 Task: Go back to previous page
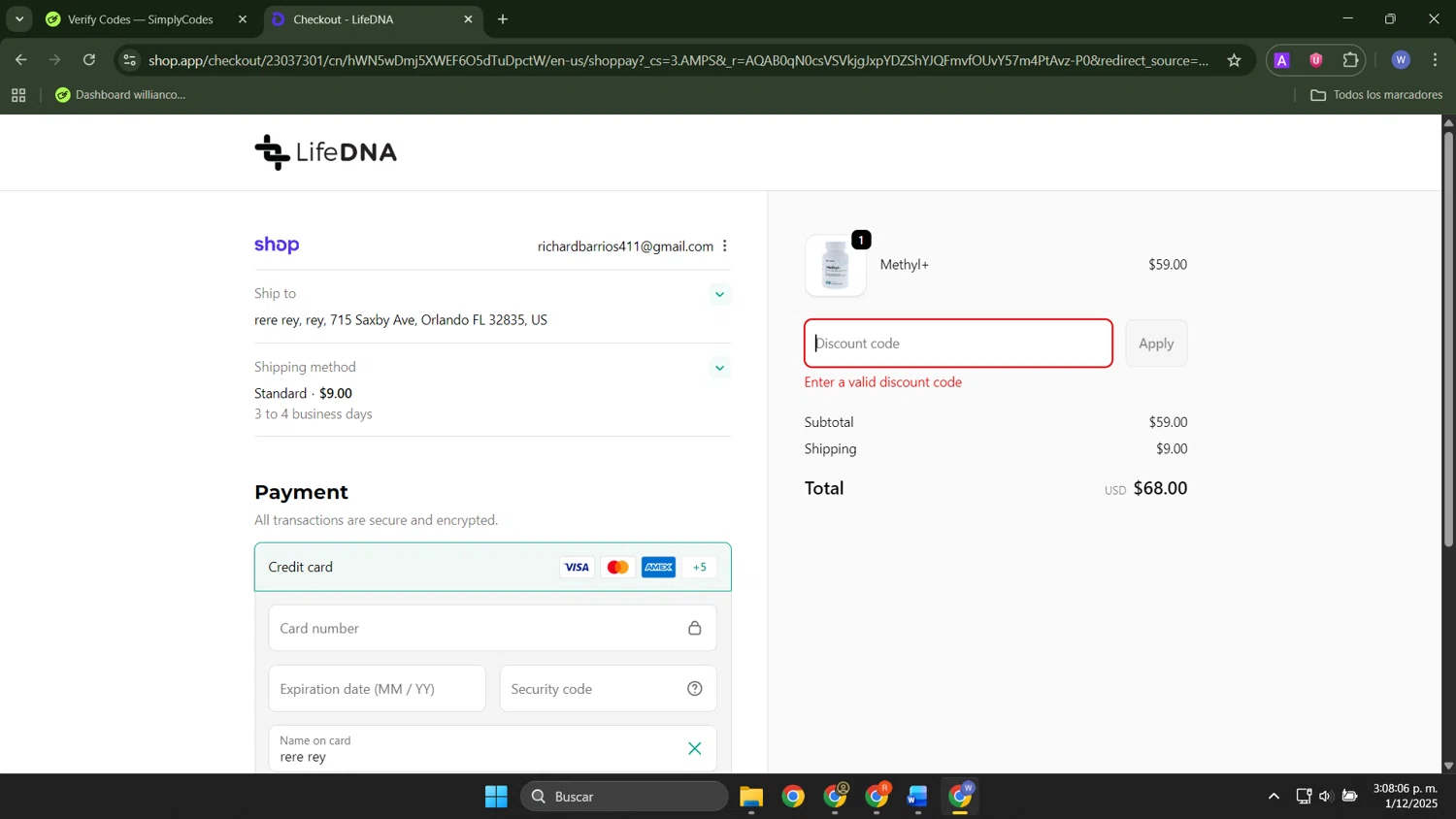pos(20,60)
